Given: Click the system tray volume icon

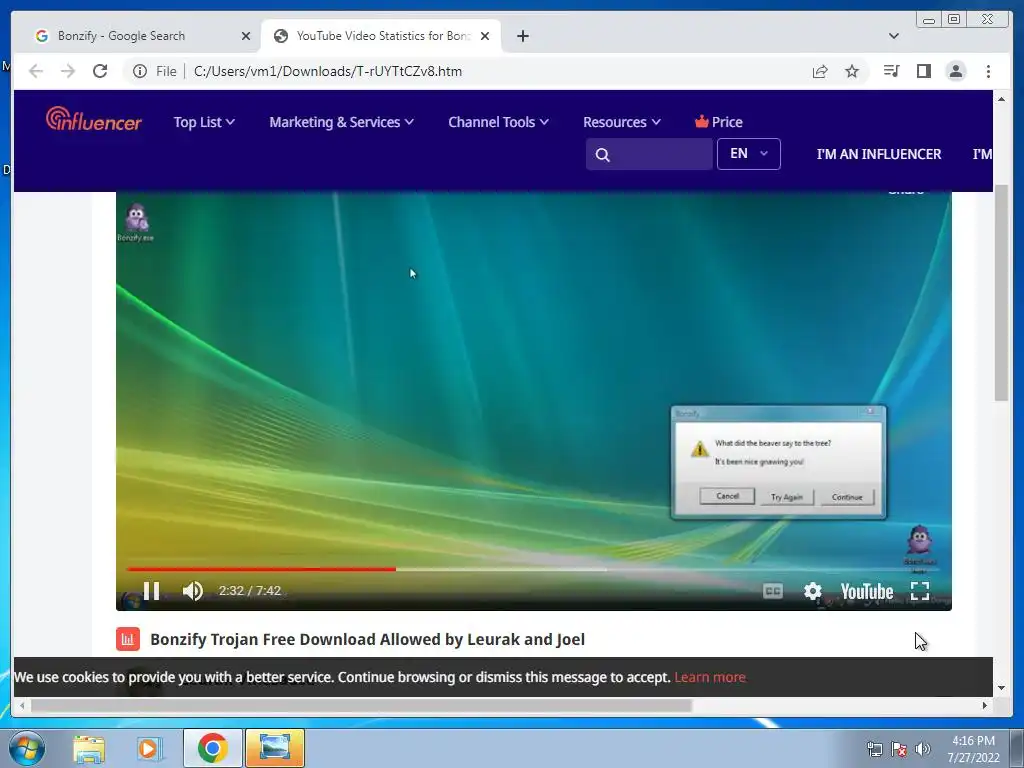Looking at the screenshot, I should click(923, 749).
